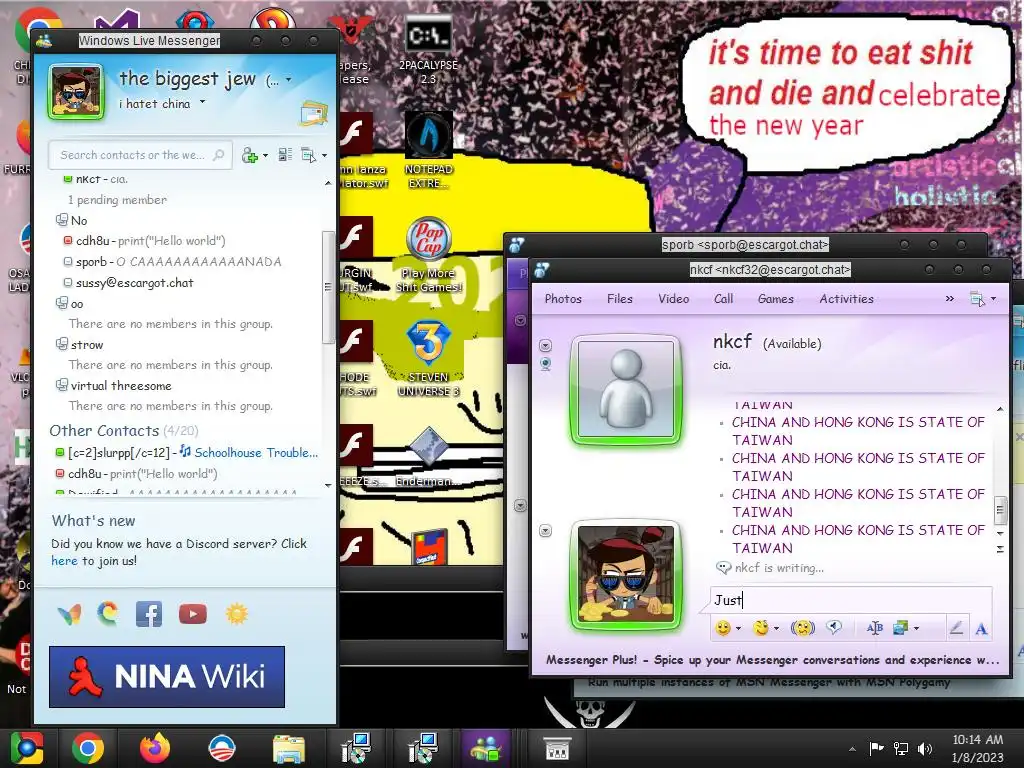
Task: Show more chat toolbar items with the chevron
Action: click(x=950, y=299)
